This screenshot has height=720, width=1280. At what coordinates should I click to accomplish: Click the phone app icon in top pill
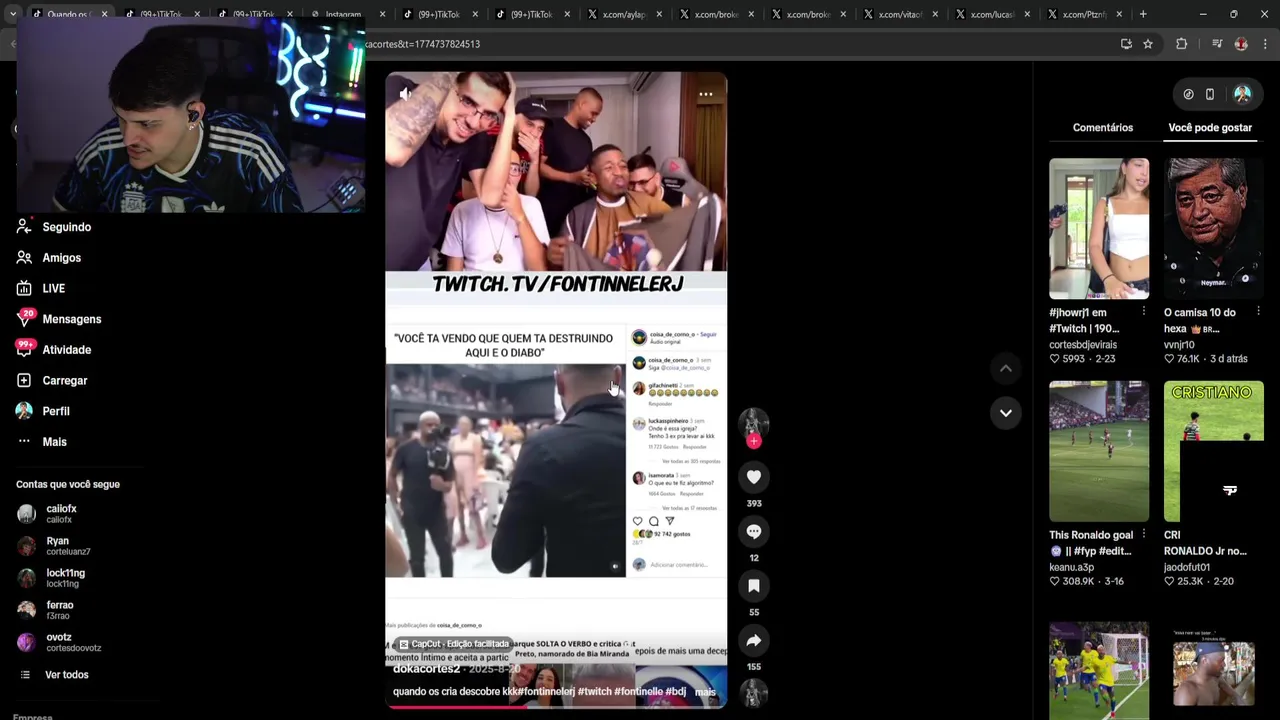tap(1210, 94)
